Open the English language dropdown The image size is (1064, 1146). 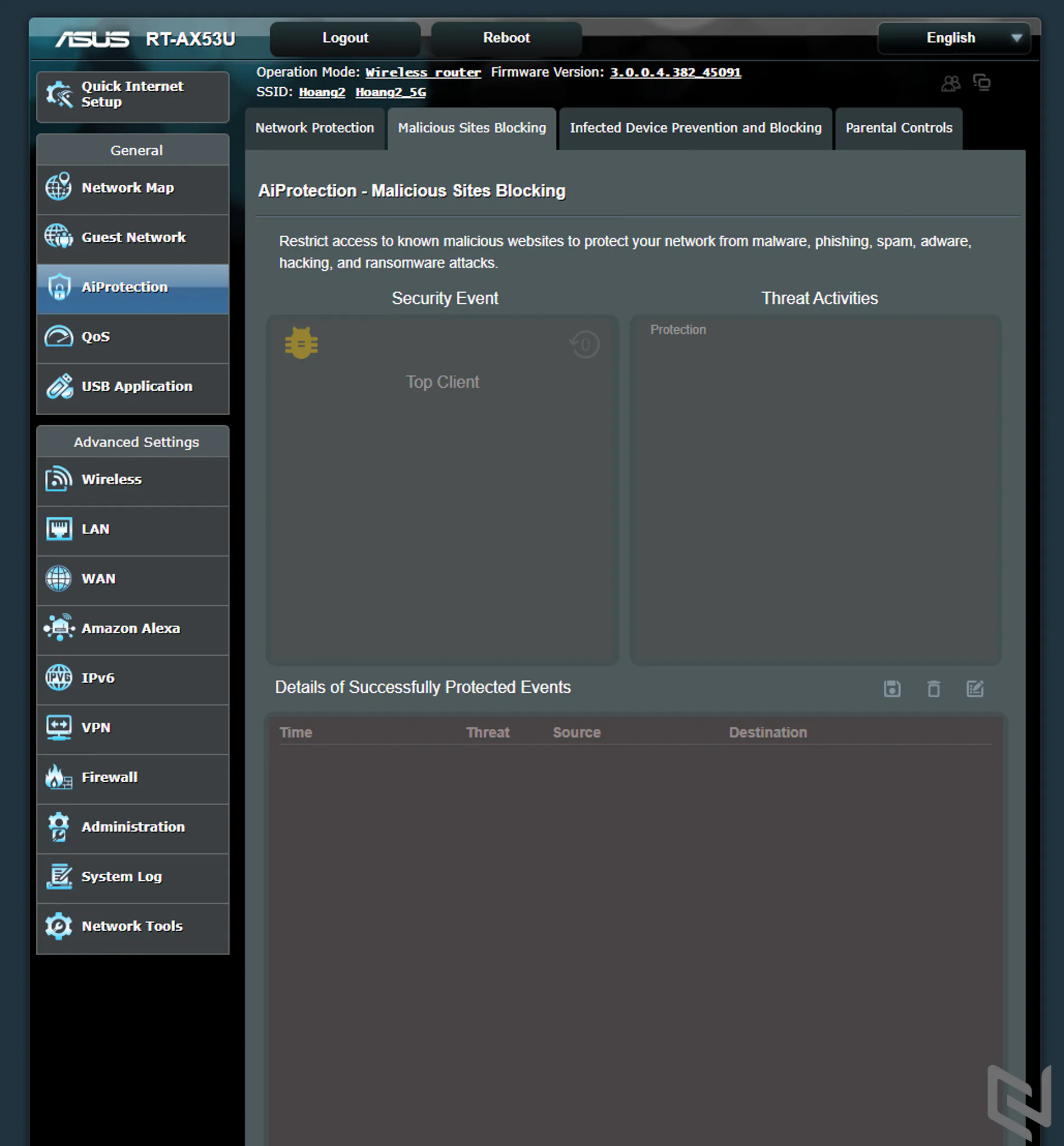click(954, 38)
